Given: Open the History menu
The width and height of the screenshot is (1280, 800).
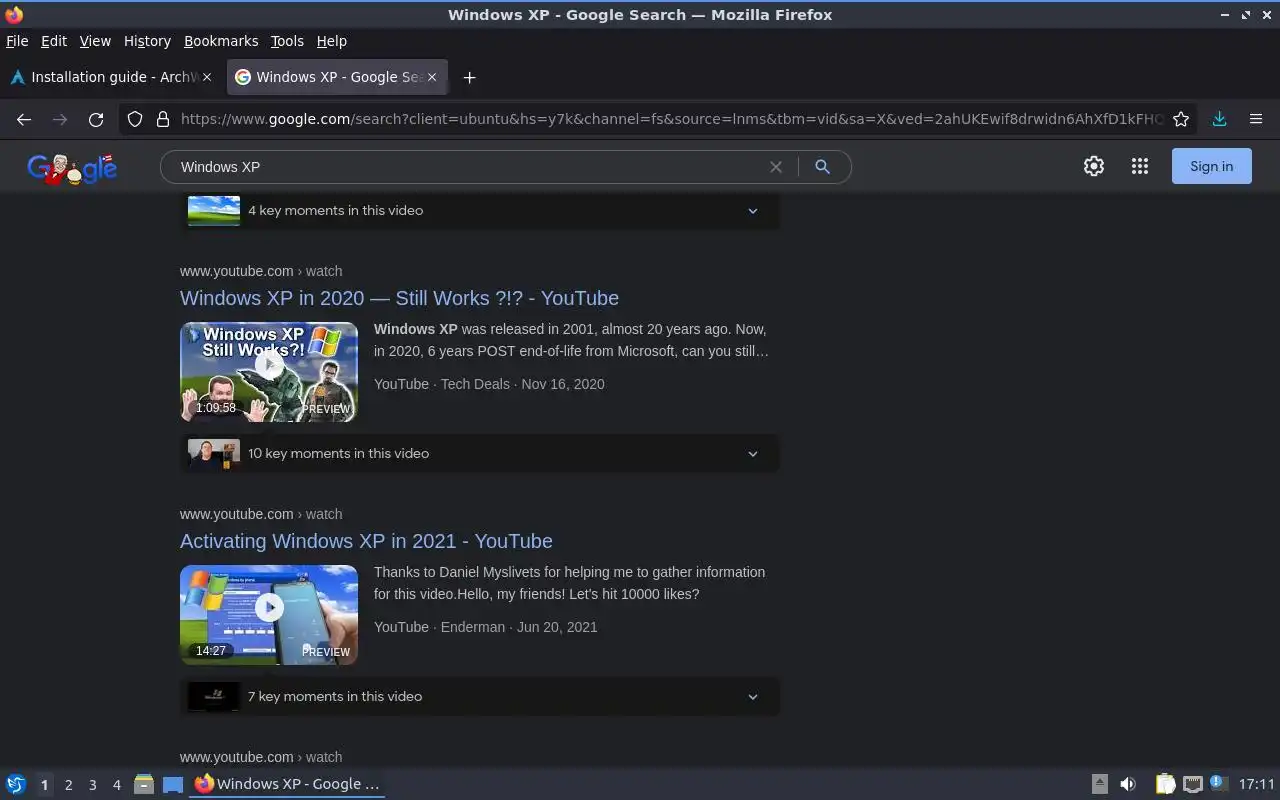Looking at the screenshot, I should click(x=147, y=41).
